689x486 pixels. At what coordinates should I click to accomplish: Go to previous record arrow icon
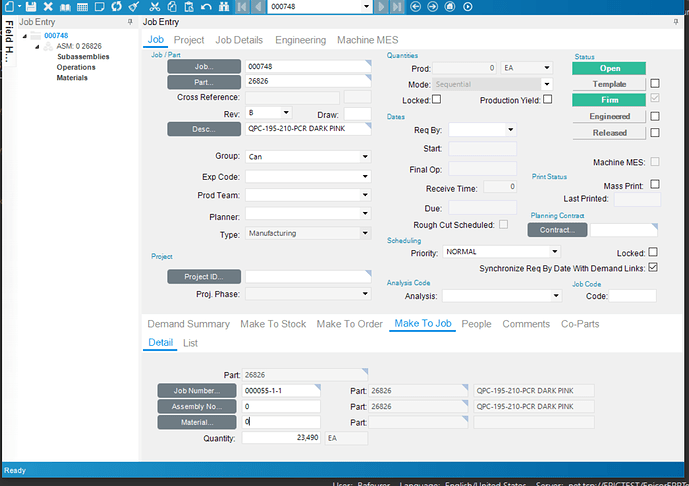[x=258, y=7]
